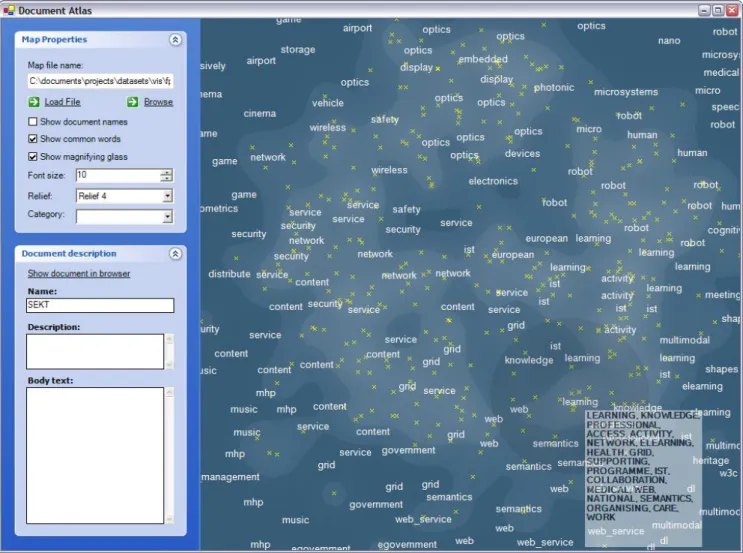Click the Font size input field

tap(118, 175)
